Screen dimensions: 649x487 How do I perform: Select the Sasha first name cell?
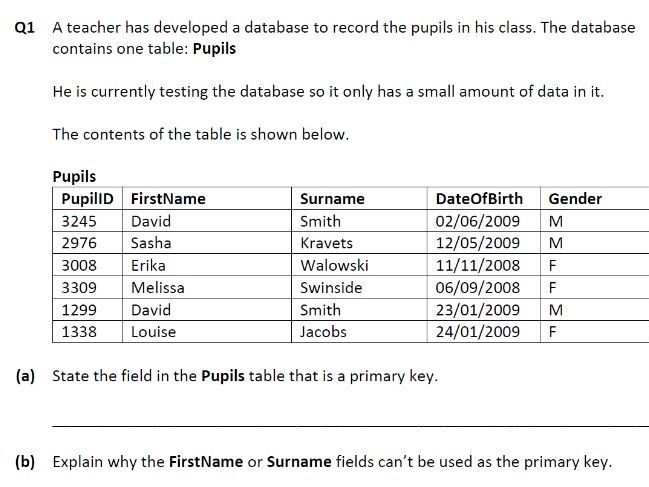coord(151,243)
